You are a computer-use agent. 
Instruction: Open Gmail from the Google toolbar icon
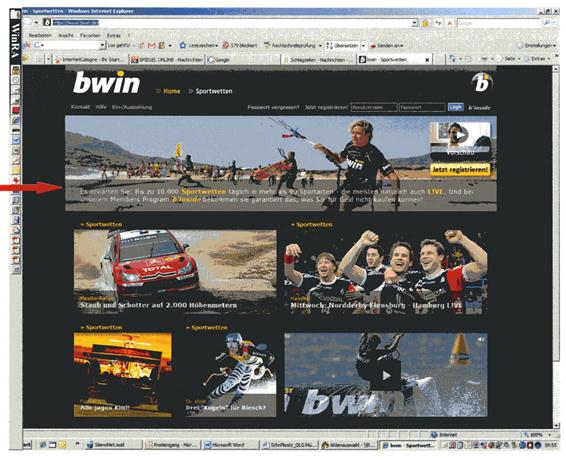(152, 45)
